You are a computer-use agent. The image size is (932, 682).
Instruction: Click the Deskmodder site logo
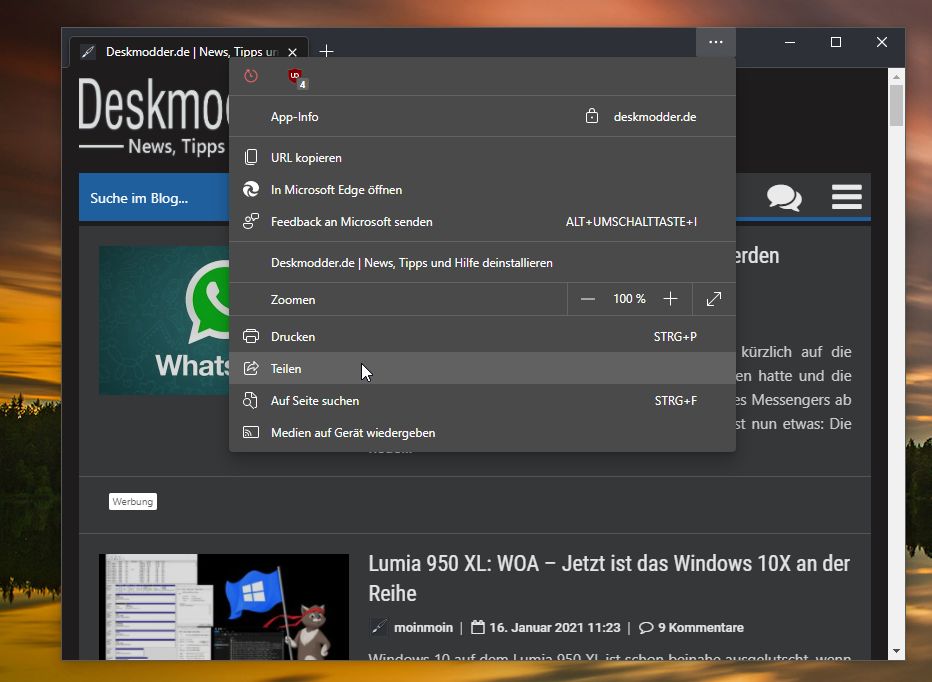(x=153, y=116)
